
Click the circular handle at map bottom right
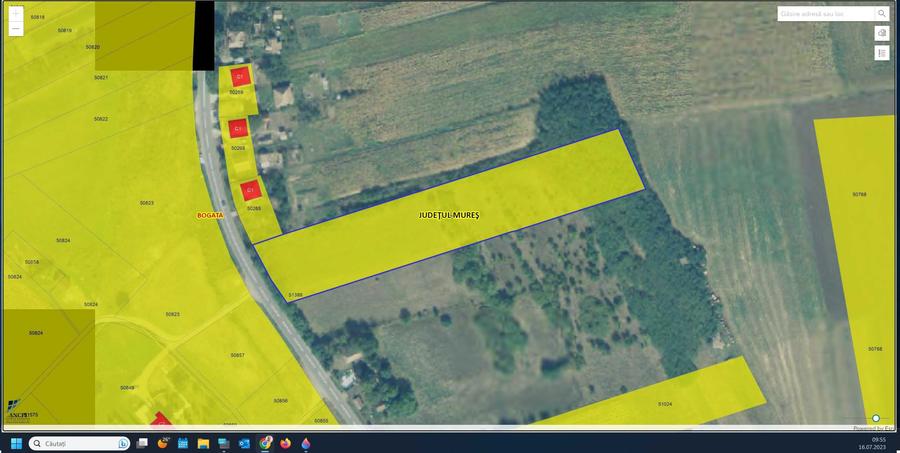point(876,418)
